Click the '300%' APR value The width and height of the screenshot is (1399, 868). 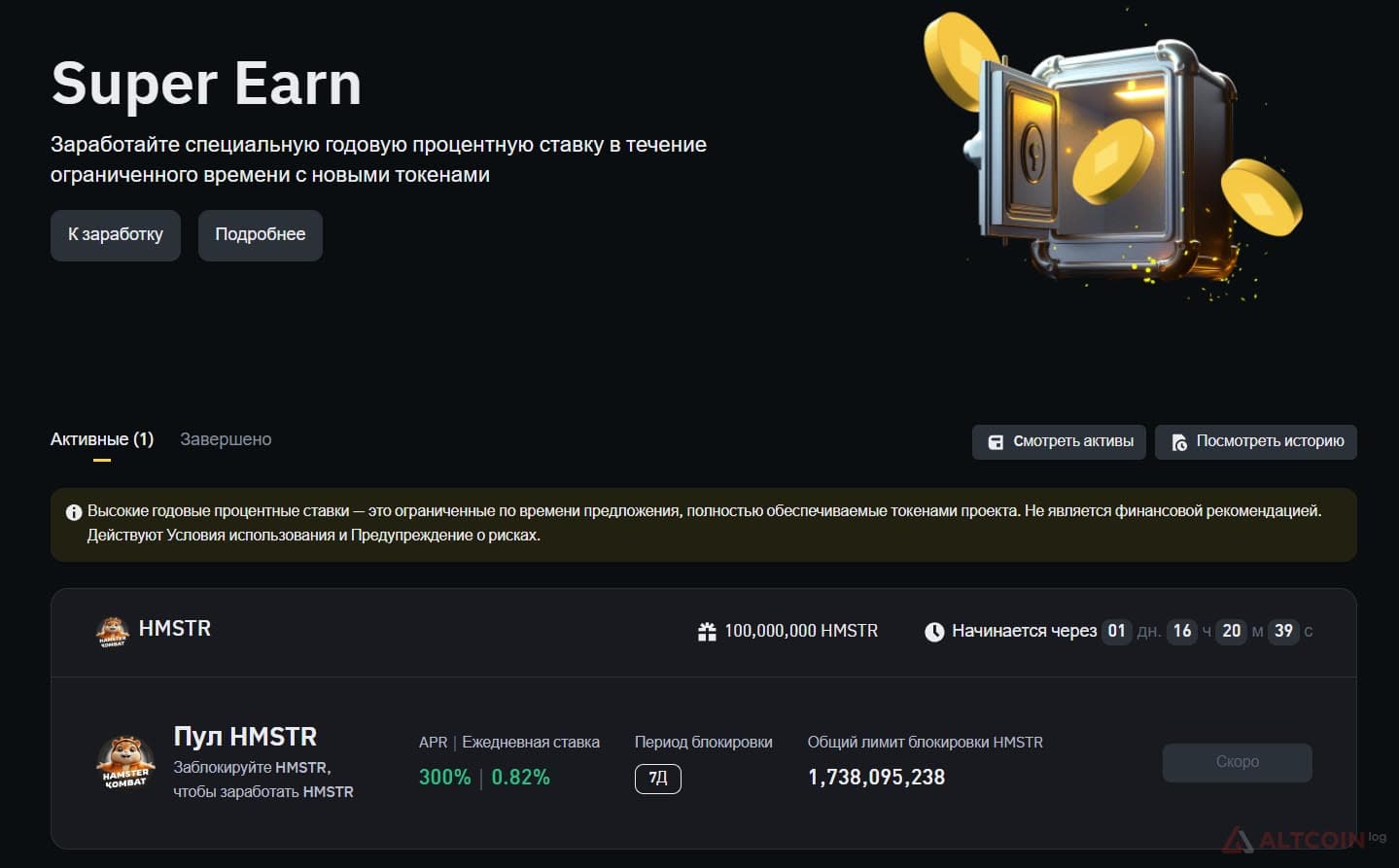(x=444, y=778)
